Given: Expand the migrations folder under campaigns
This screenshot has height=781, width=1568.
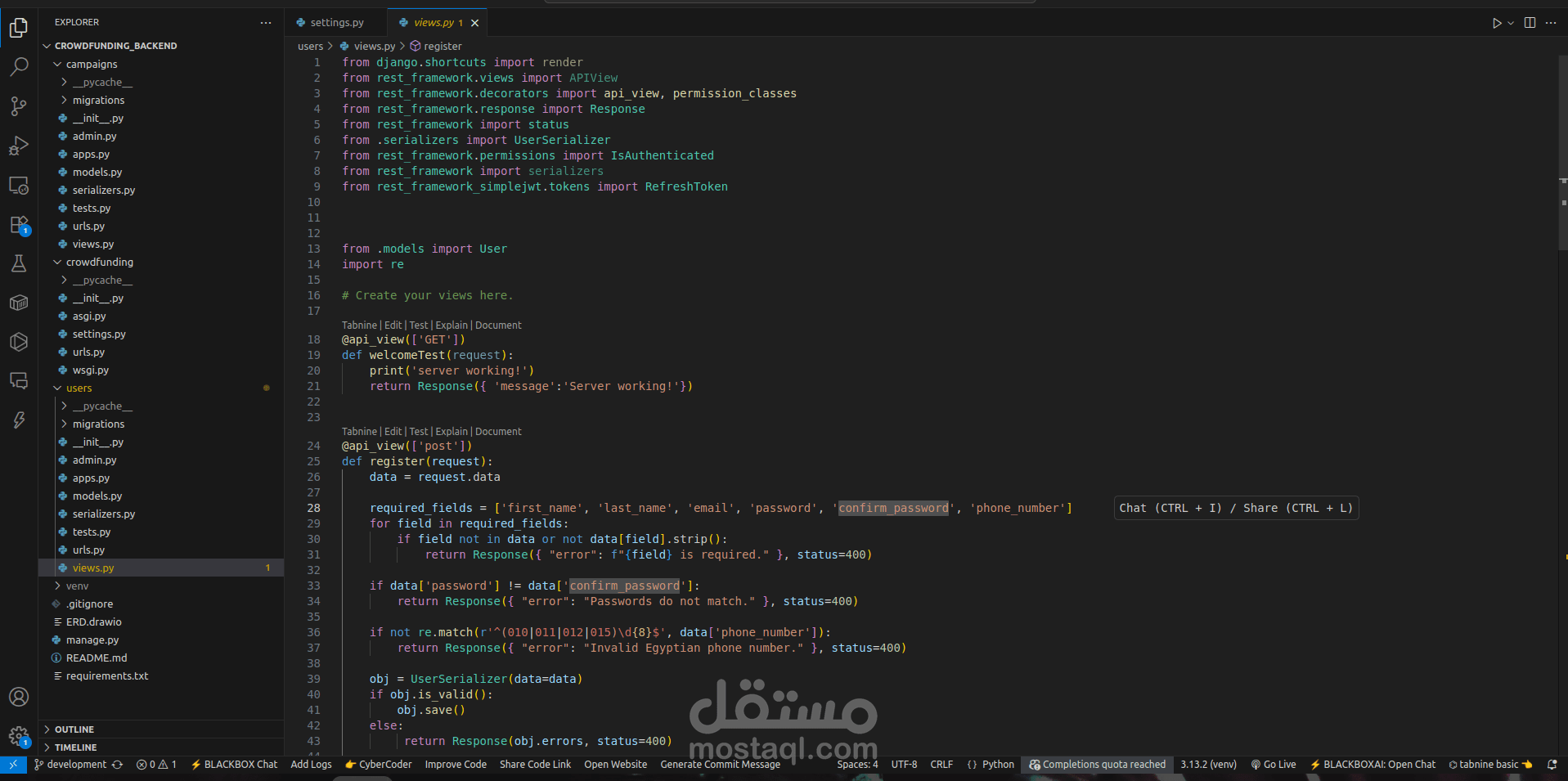Looking at the screenshot, I should click(161, 100).
